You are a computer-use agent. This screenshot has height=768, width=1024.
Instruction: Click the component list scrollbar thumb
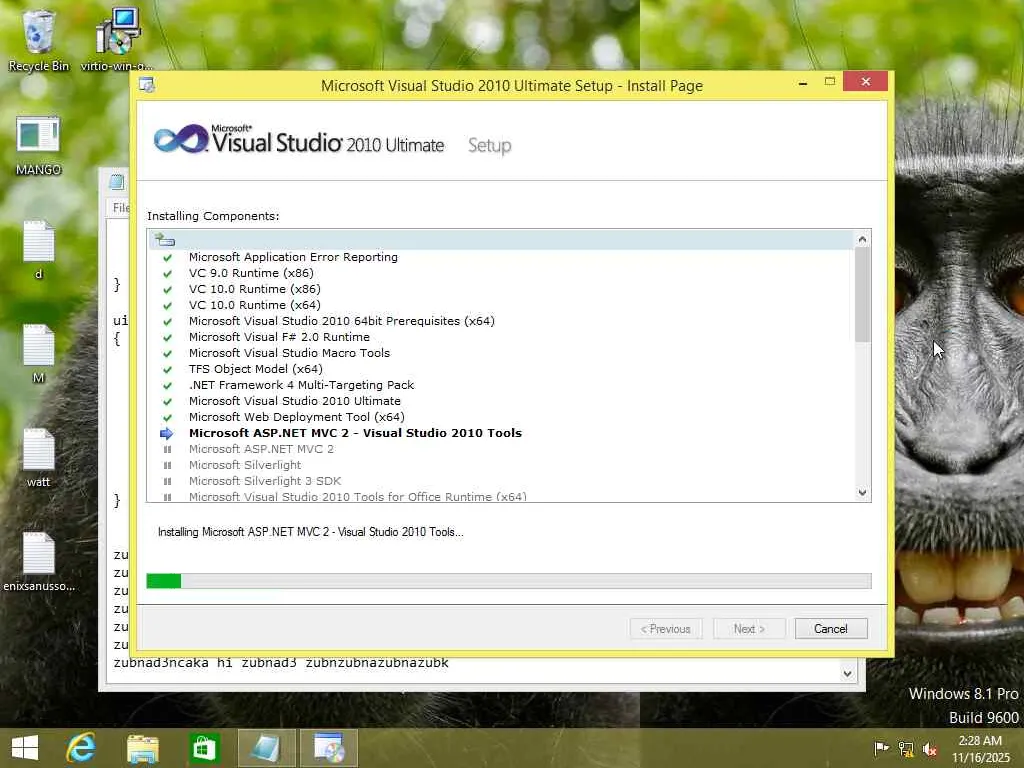(862, 294)
